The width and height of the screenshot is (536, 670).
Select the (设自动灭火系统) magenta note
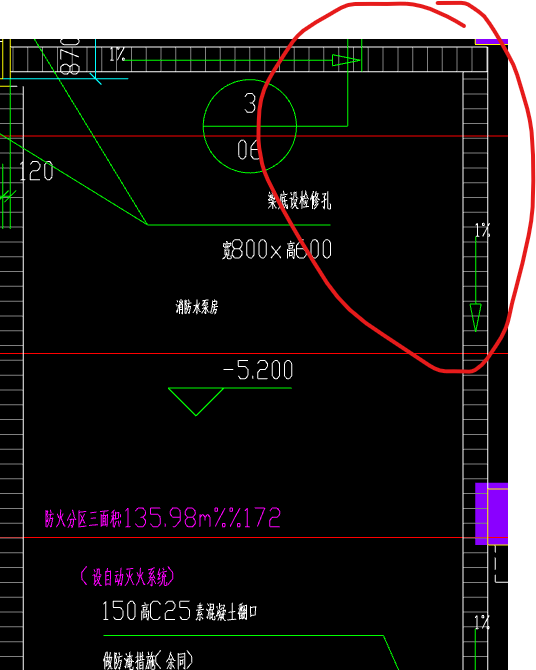[127, 577]
